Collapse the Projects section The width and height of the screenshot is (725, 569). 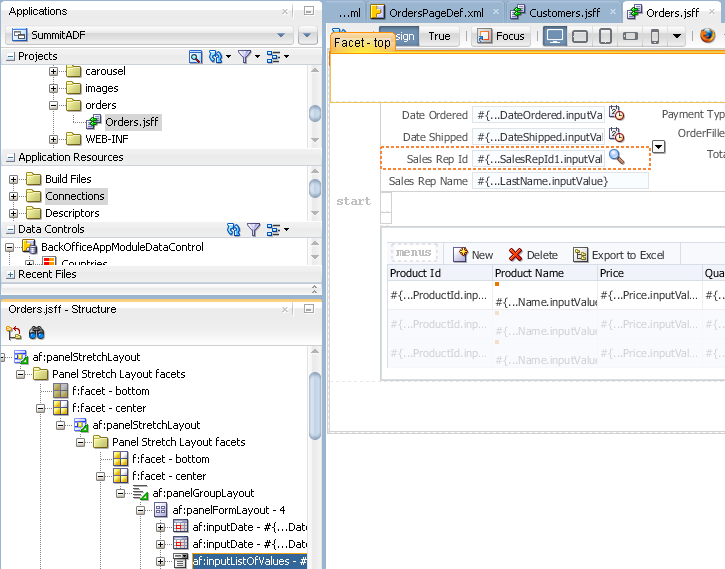pyautogui.click(x=10, y=57)
